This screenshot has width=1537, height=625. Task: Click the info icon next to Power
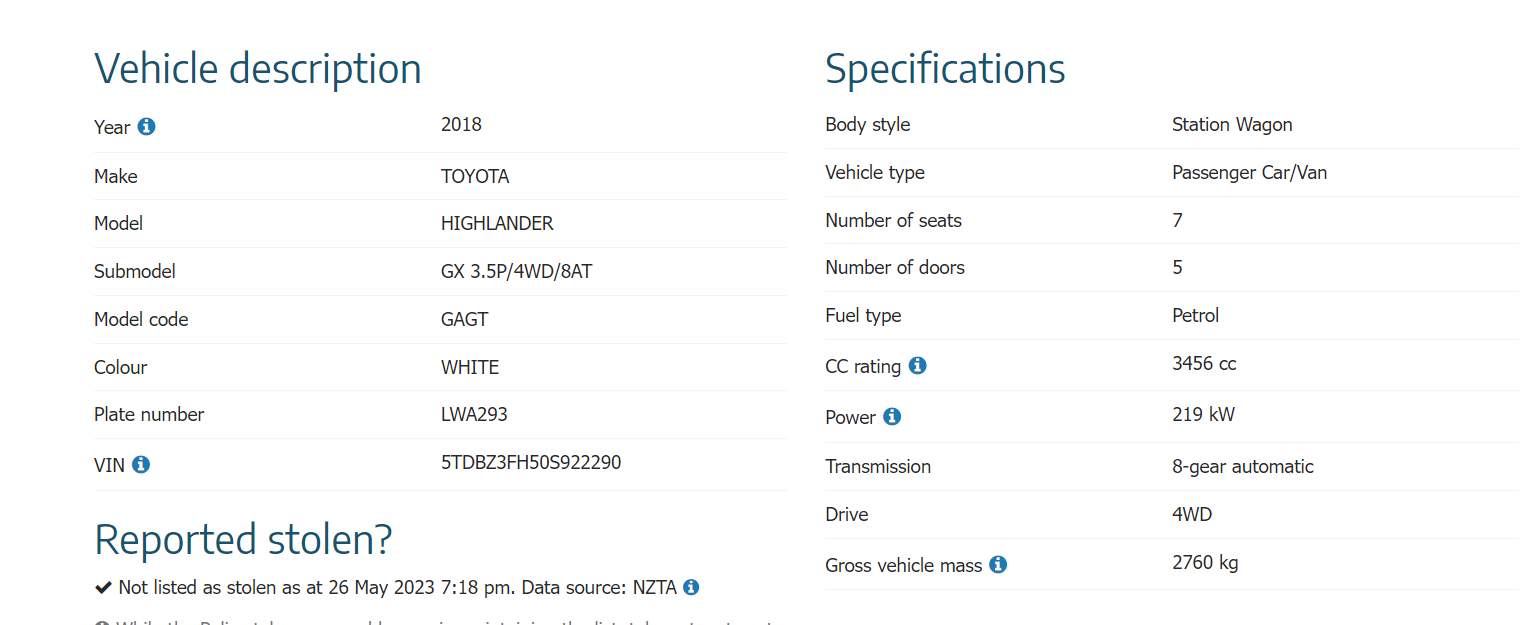click(x=892, y=417)
